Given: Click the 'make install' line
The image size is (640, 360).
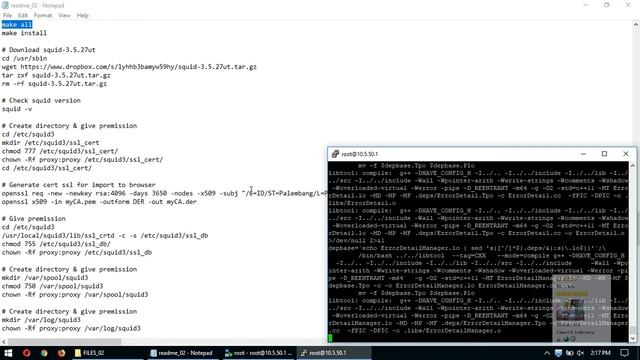Looking at the screenshot, I should pyautogui.click(x=24, y=33).
